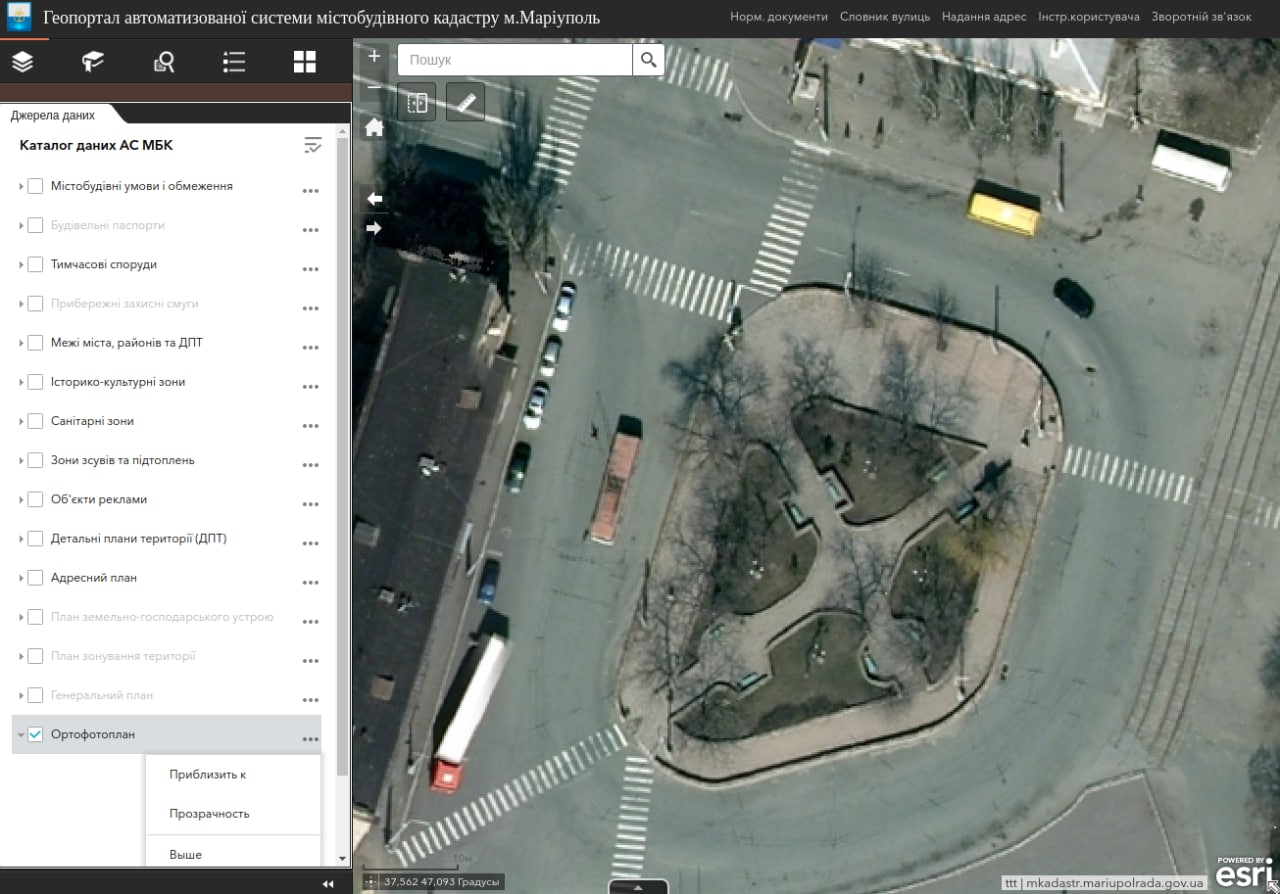Open the legend list icon
The height and width of the screenshot is (894, 1280).
[234, 62]
